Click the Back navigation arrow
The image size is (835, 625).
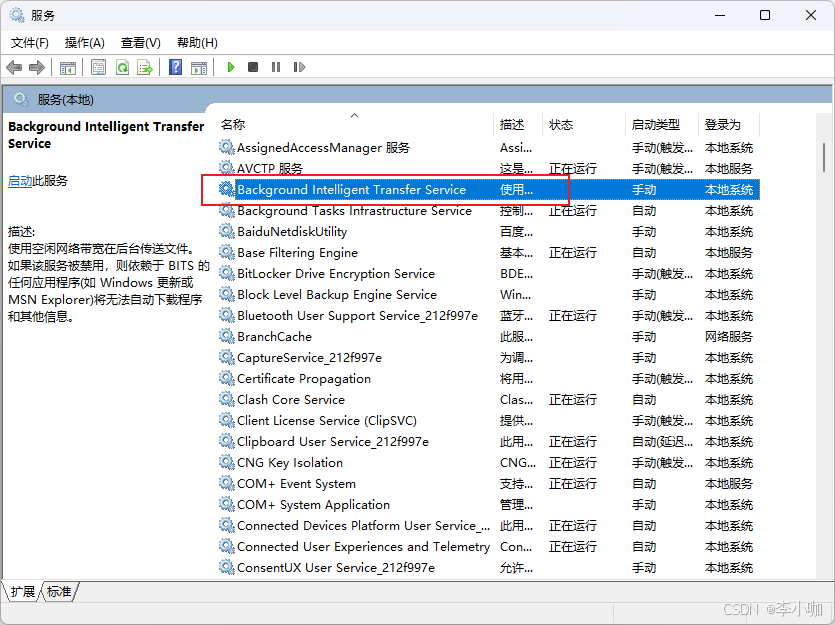click(x=14, y=67)
